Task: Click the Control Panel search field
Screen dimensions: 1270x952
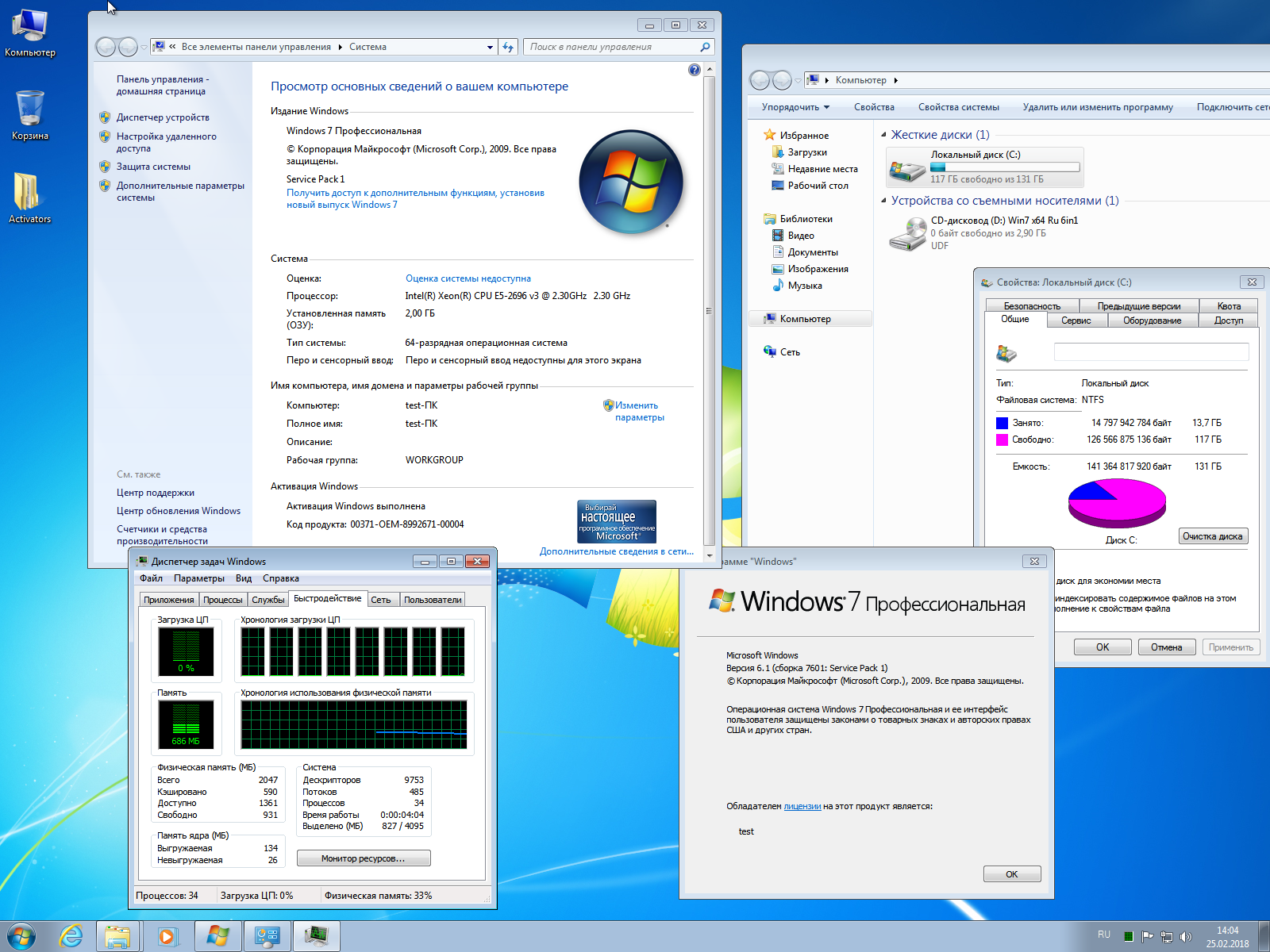Action: [611, 47]
